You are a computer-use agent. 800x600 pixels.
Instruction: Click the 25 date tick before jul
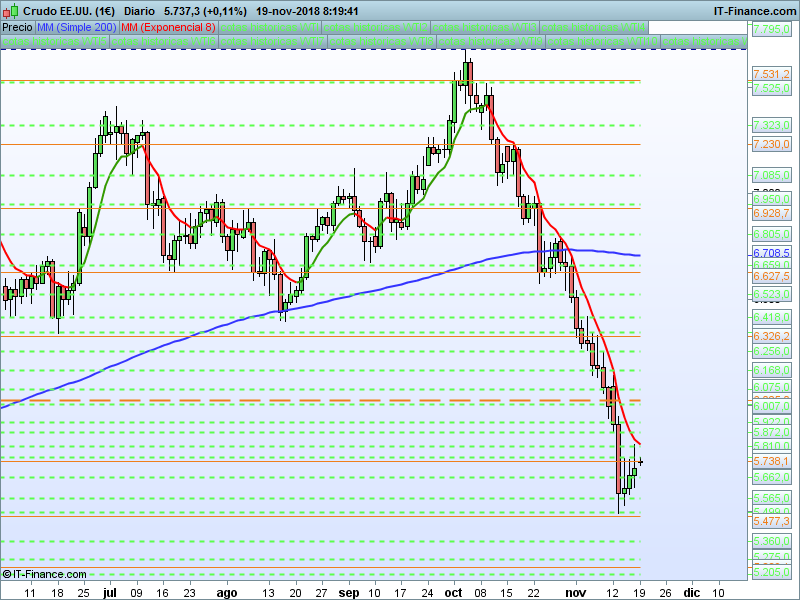point(84,593)
